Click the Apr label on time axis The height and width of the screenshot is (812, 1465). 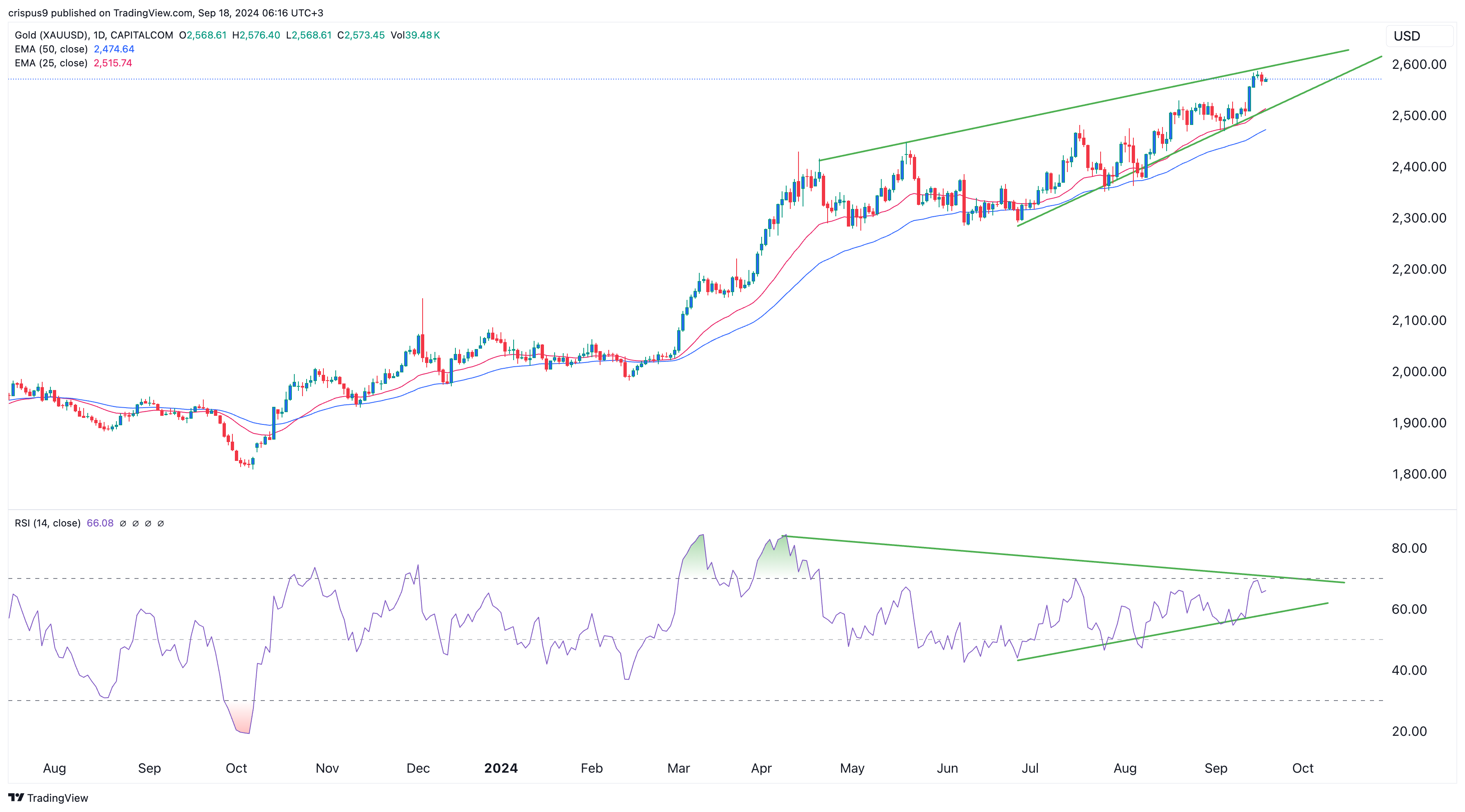coord(762,768)
